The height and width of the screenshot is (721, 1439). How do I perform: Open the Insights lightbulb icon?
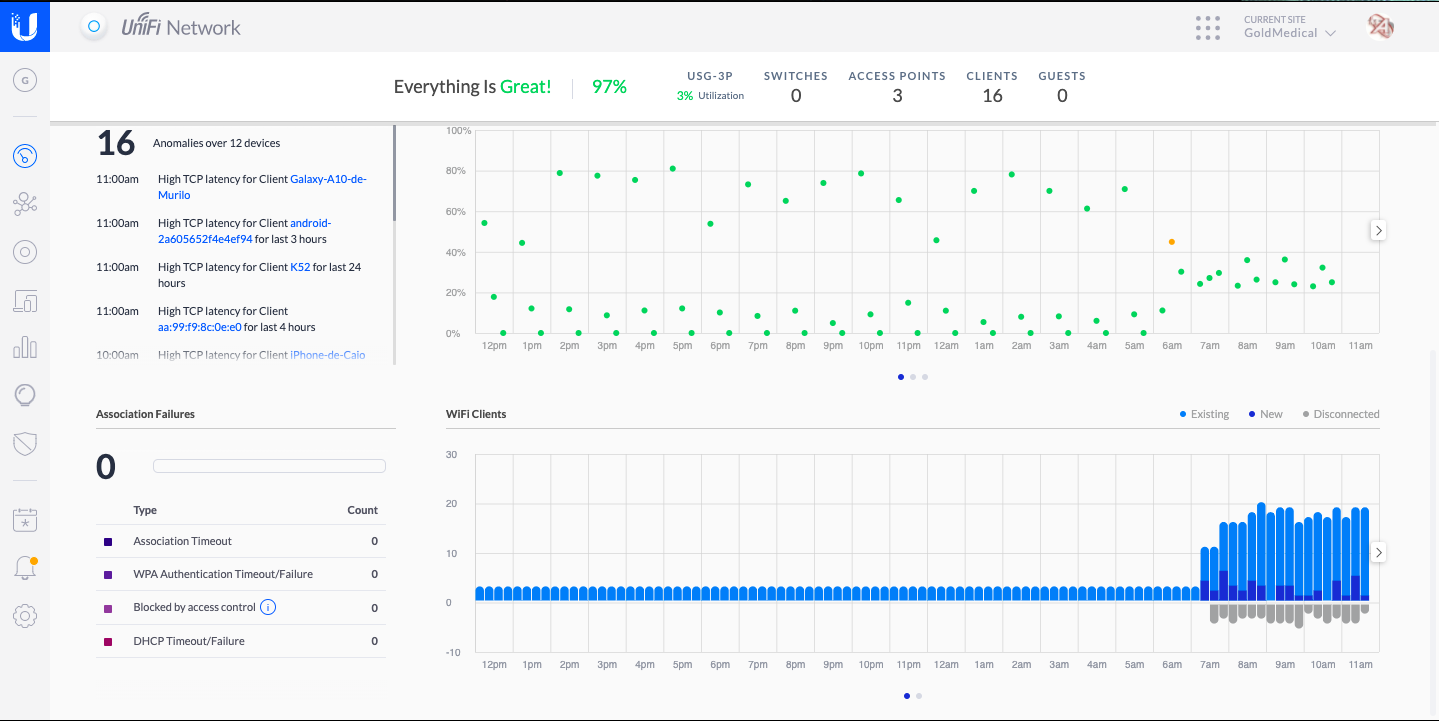click(x=25, y=395)
